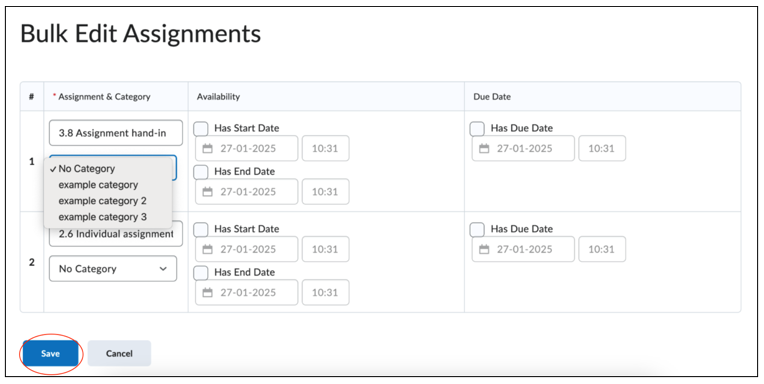Click calendar icon in row 2 end date
Screen dimensions: 764x384
click(208, 292)
